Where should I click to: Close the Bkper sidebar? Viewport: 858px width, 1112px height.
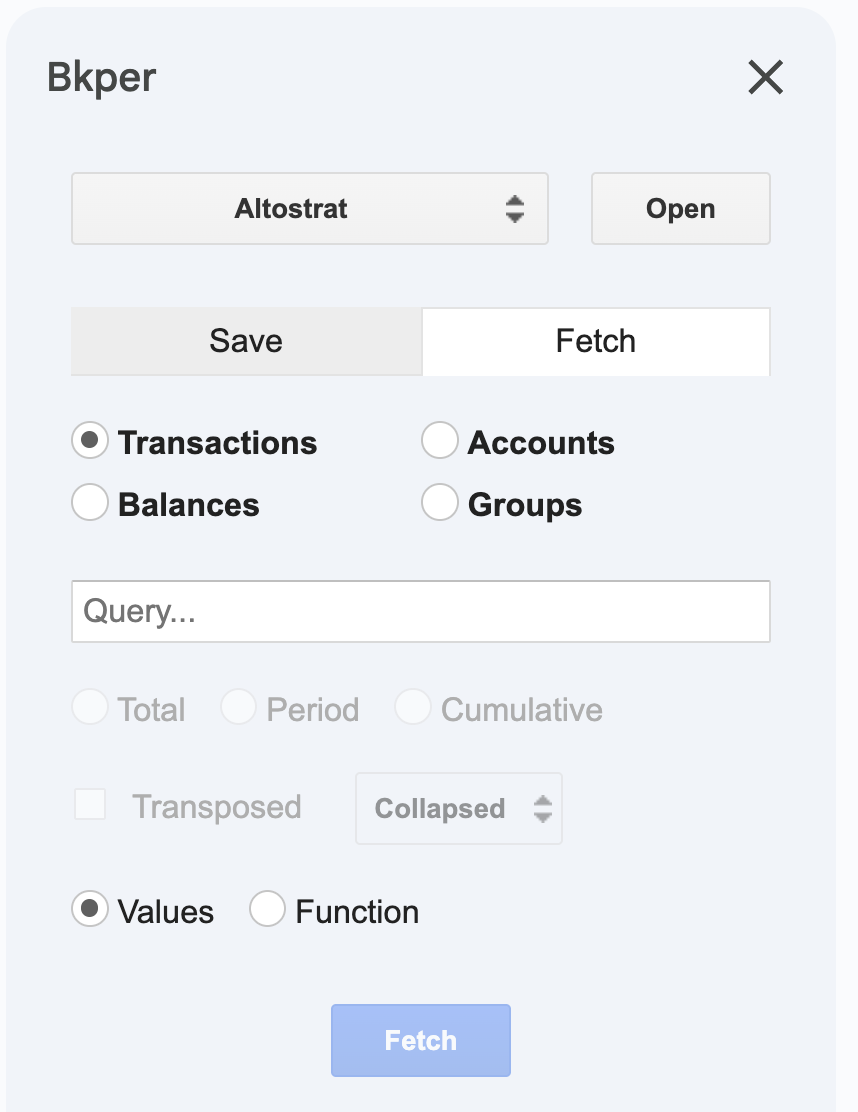point(765,77)
